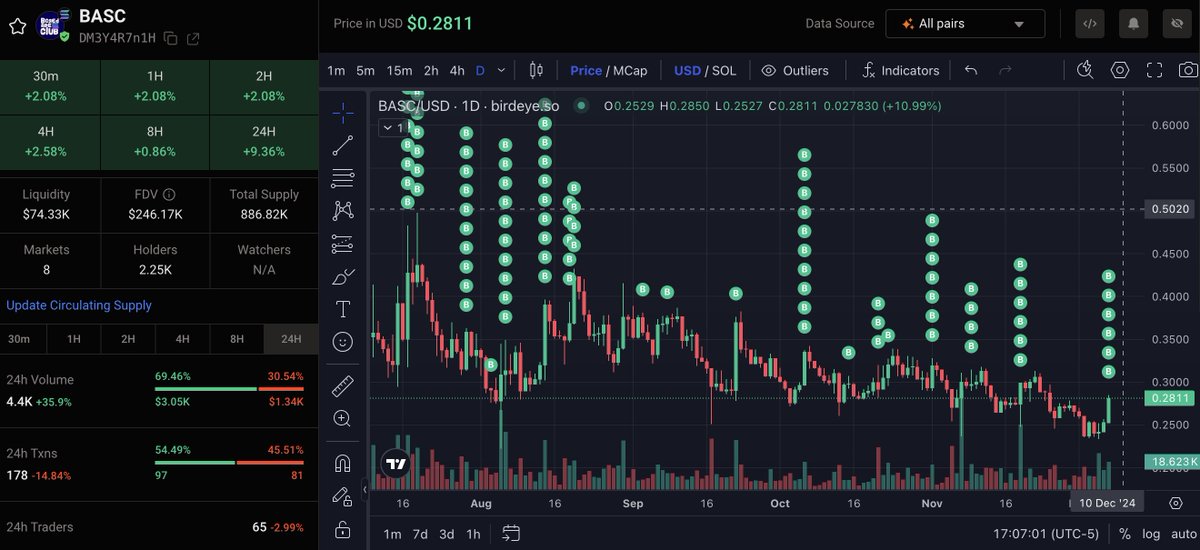Screen dimensions: 1200x550
Task: Toggle Outliers visibility
Action: coord(795,70)
